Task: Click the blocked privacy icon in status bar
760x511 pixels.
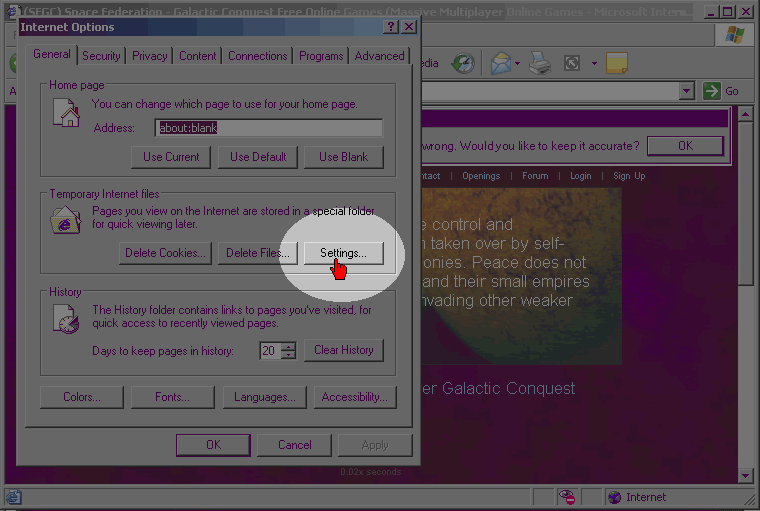Action: [x=567, y=497]
